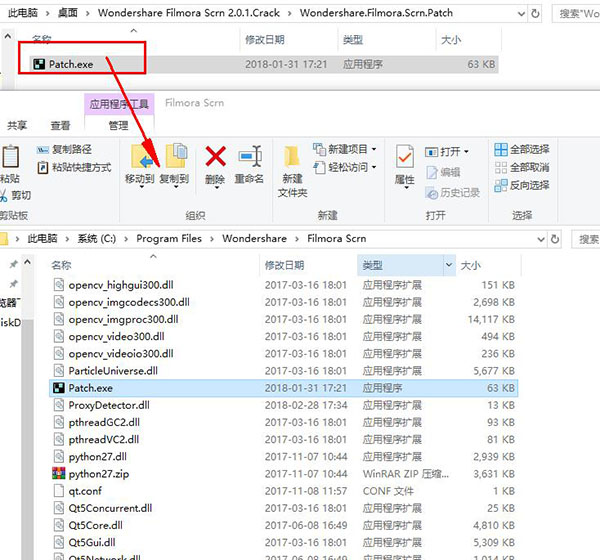Open the Manage (管理) ribbon tab

(119, 126)
